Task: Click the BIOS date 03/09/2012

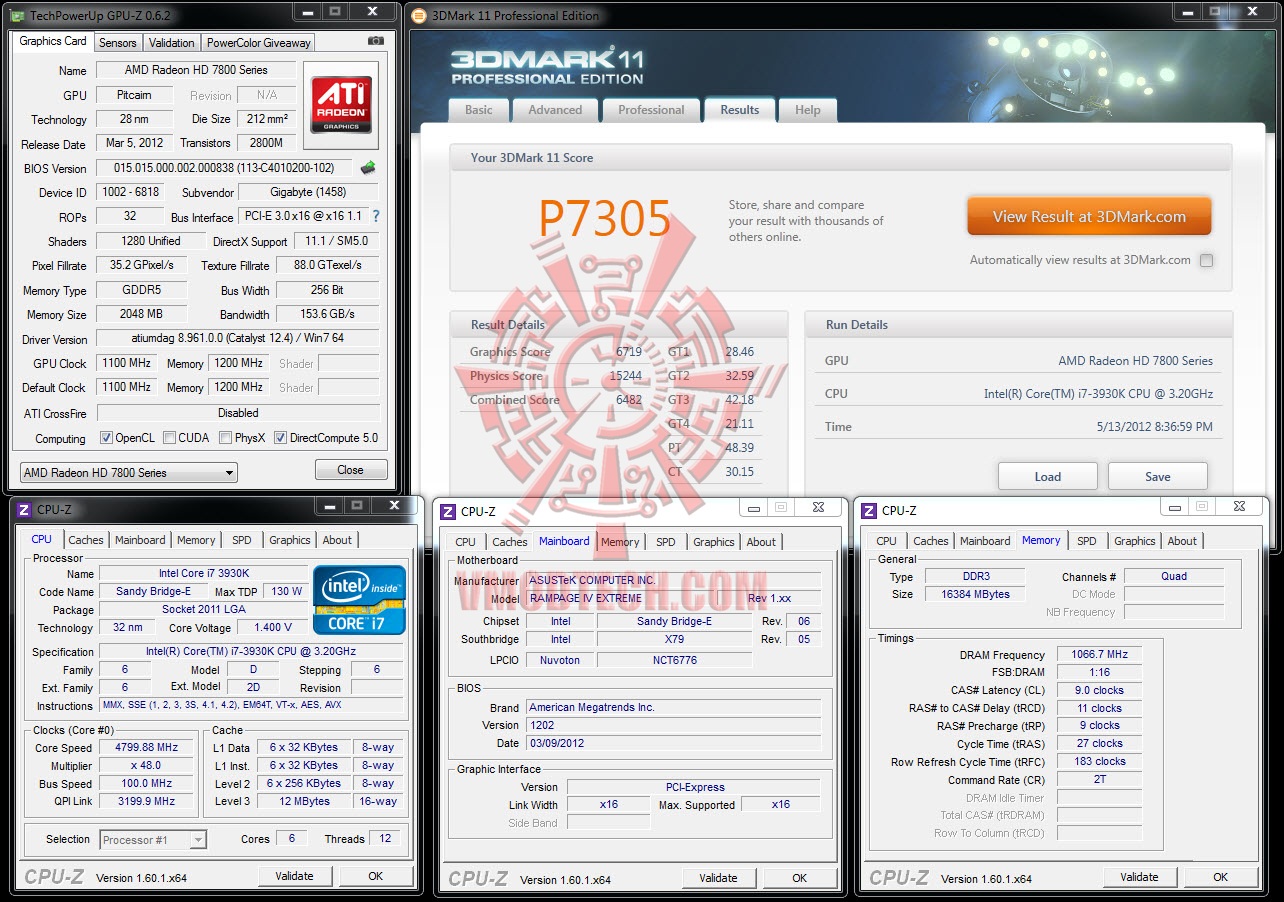Action: pos(557,743)
